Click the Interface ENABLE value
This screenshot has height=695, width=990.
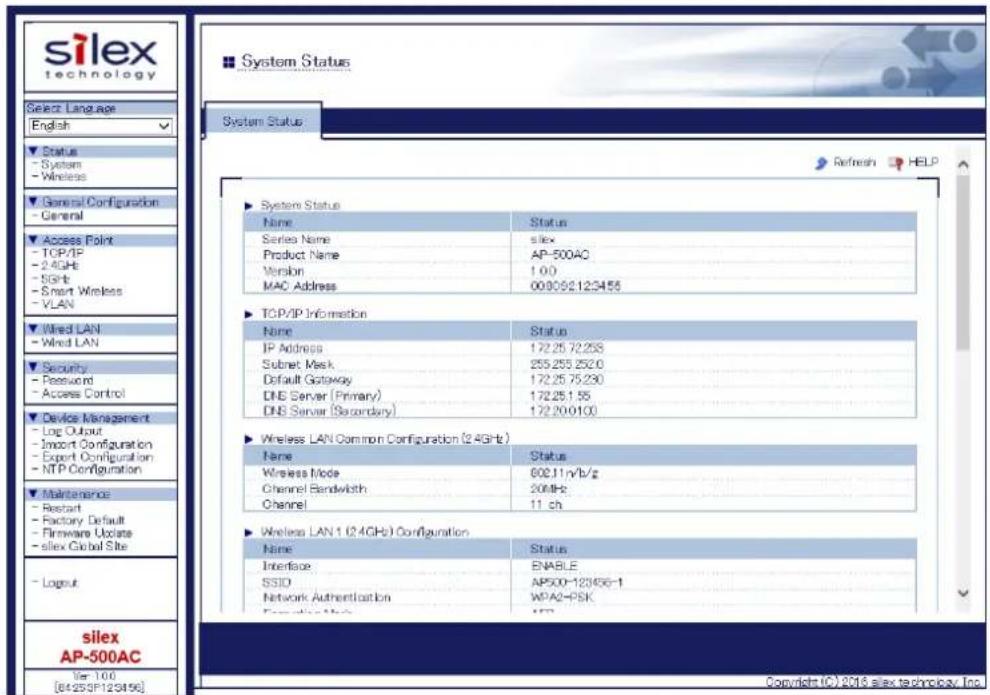554,566
